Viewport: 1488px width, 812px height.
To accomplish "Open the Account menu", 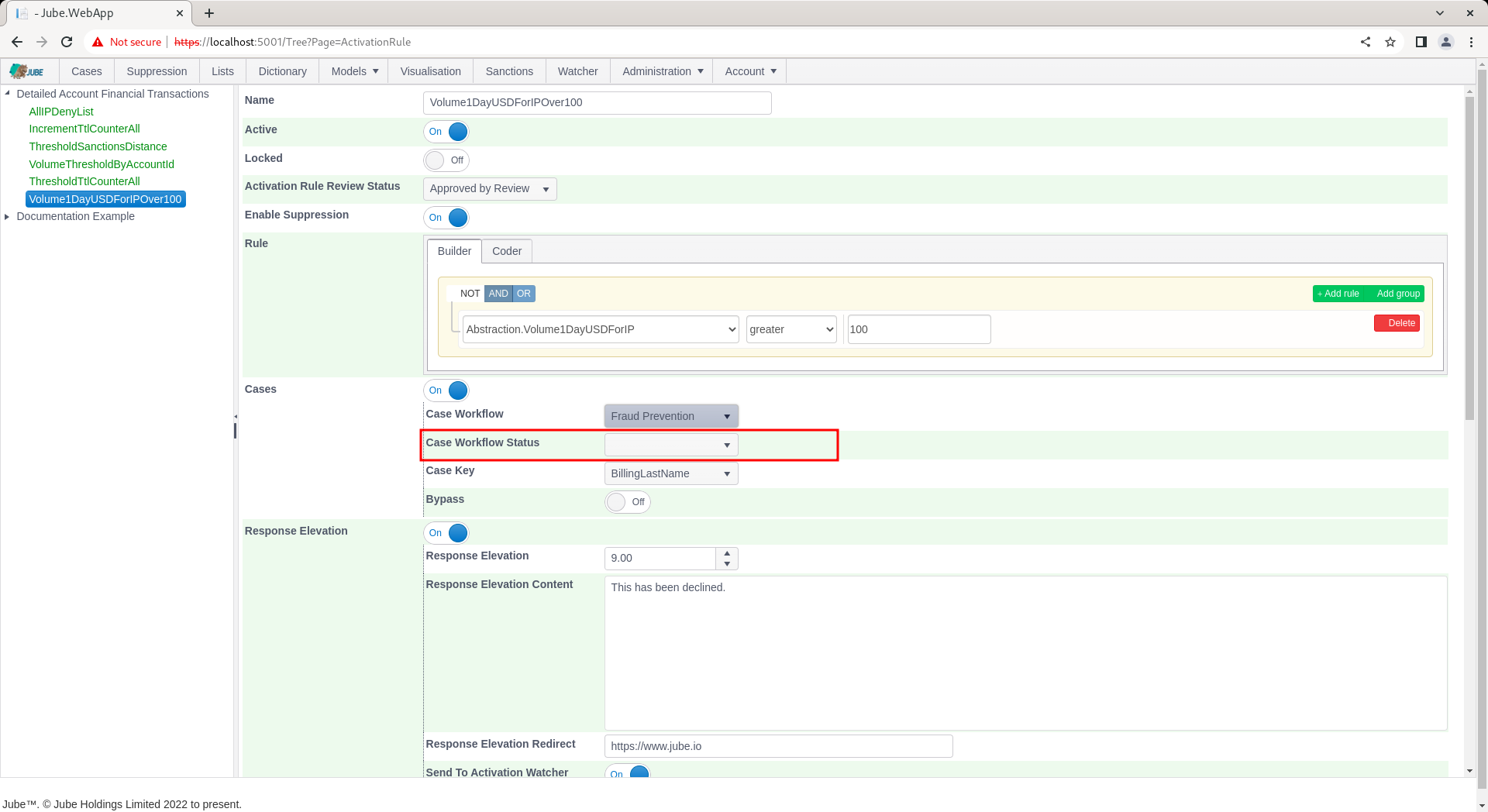I will [750, 71].
